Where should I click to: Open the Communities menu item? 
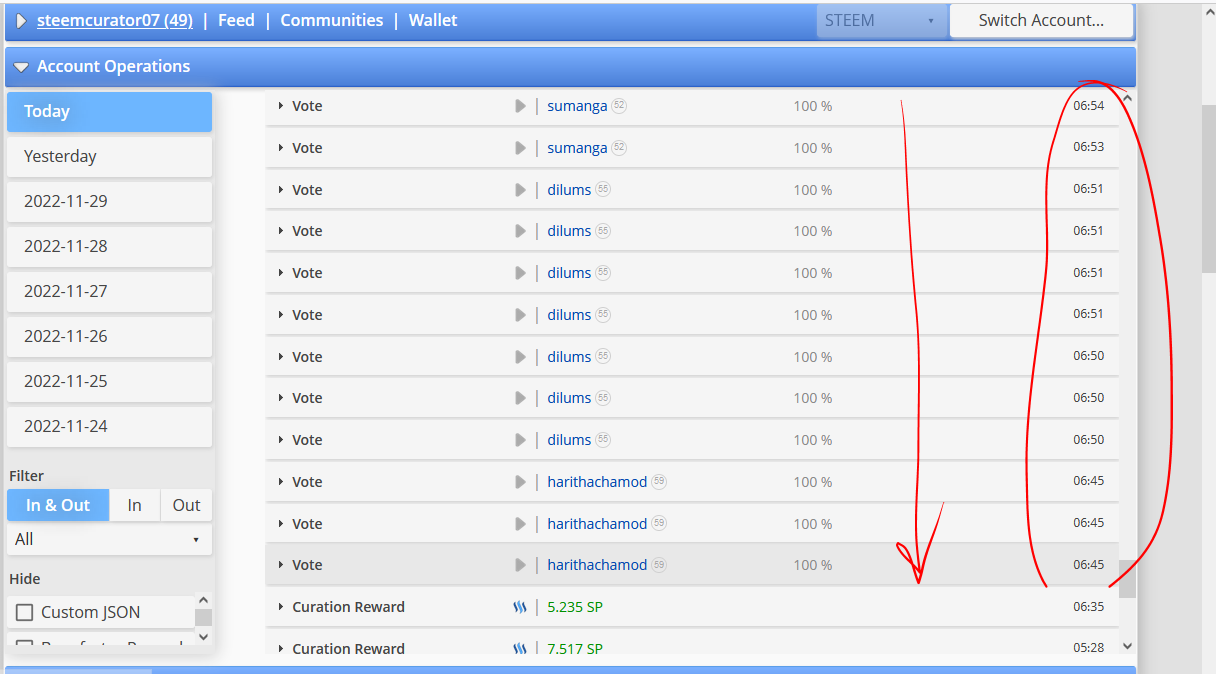tap(331, 20)
